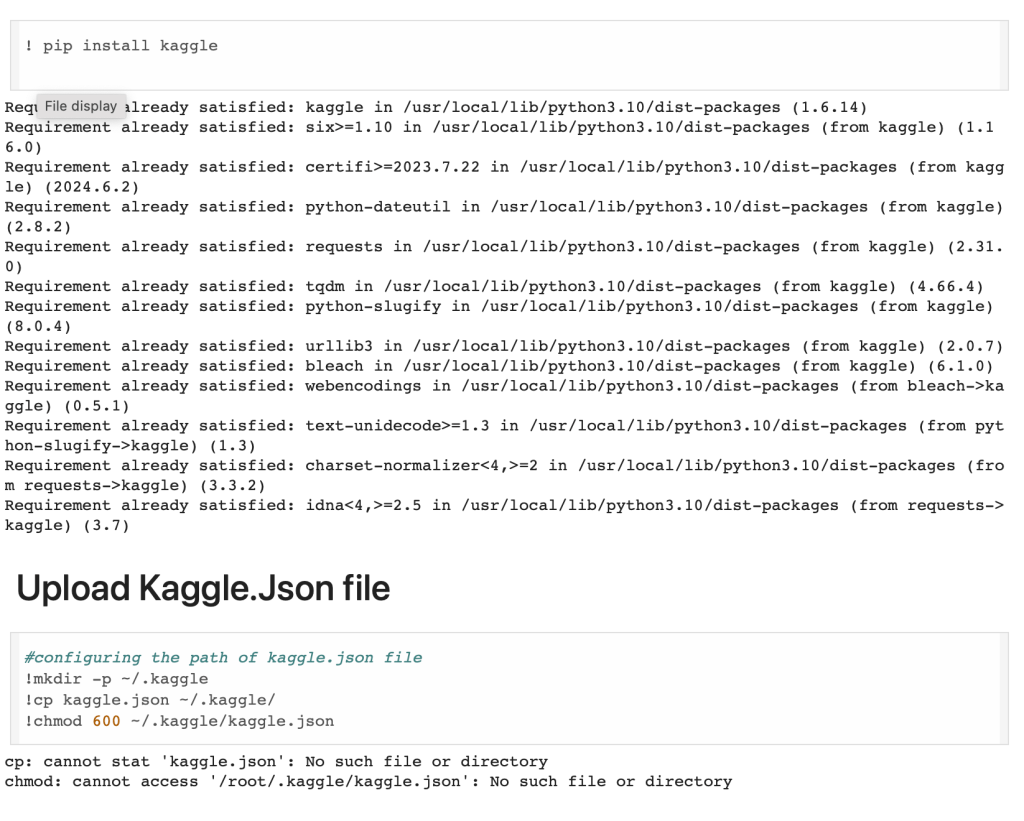Click the bleach requirement output line
The height and width of the screenshot is (821, 1024).
(500, 366)
